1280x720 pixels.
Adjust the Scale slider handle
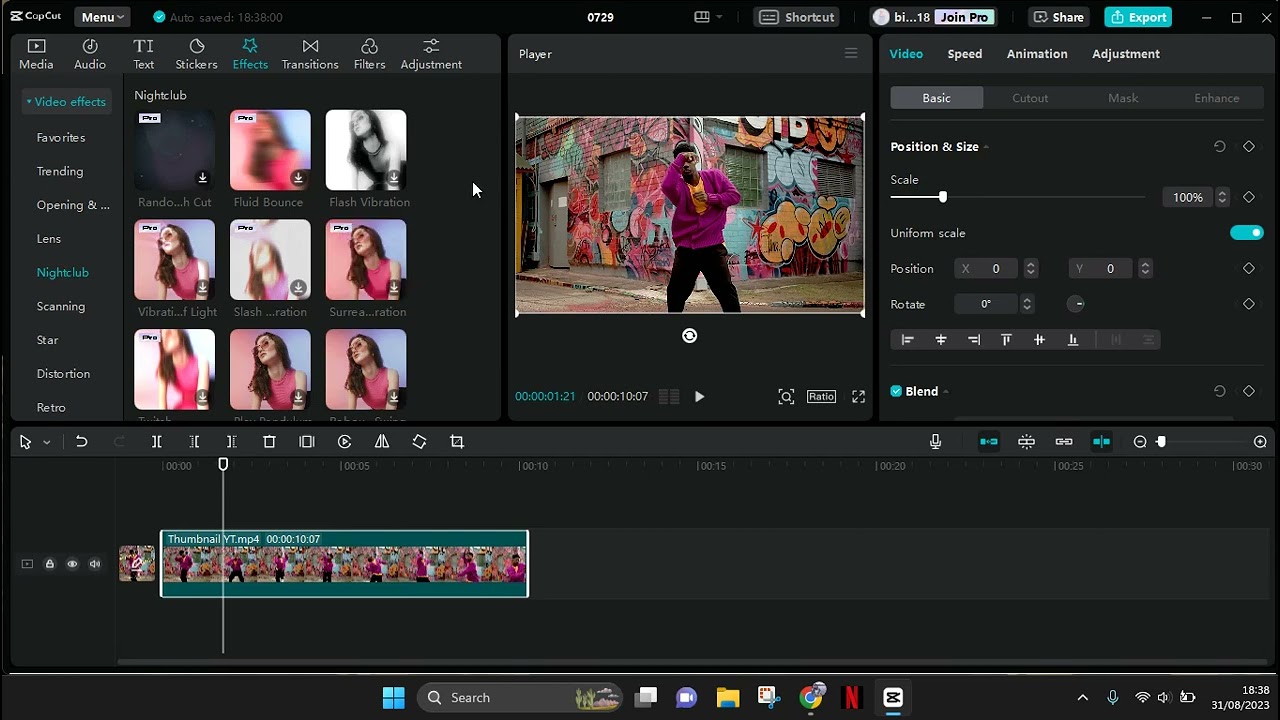tap(942, 198)
